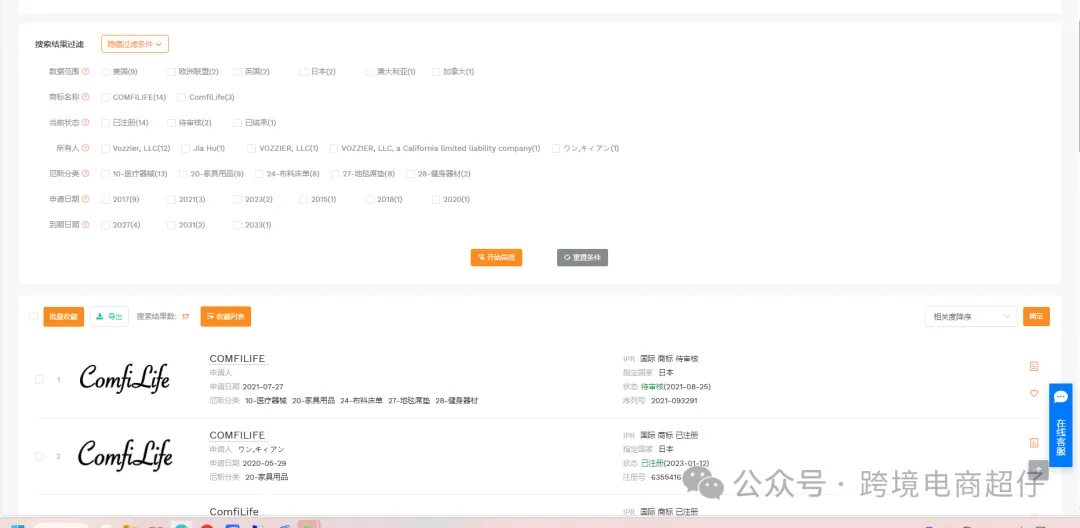
Task: Open help icon beside 申请日期 filter label
Action: pos(86,199)
